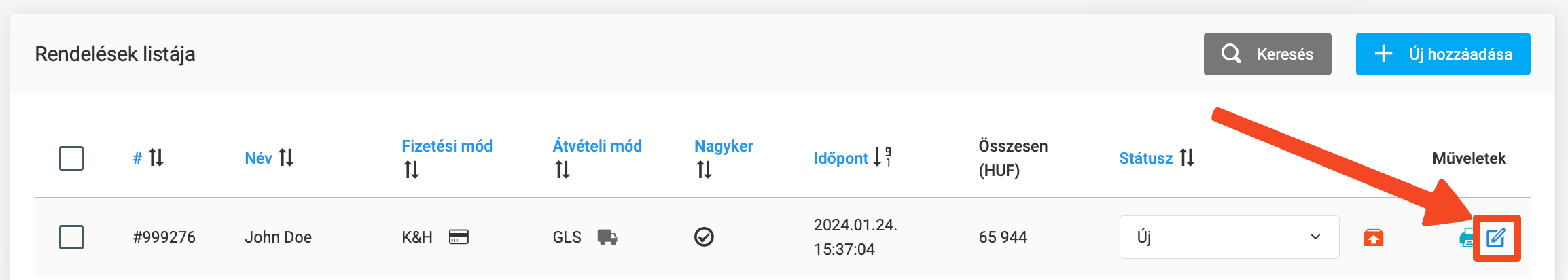
Task: Toggle the select-all checkbox in table header
Action: click(x=71, y=158)
